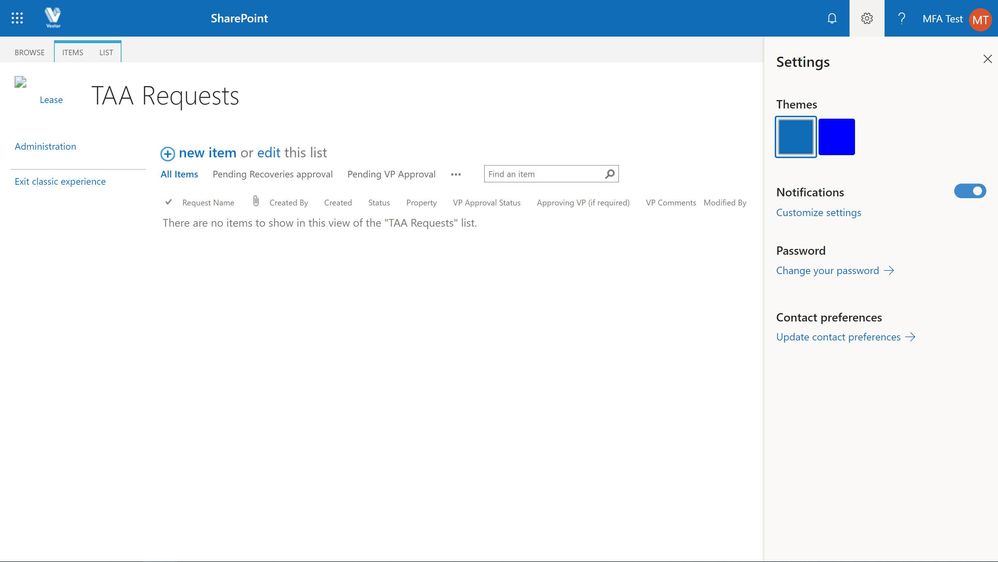Click the search magnifier icon
Viewport: 998px width, 562px height.
pos(610,174)
